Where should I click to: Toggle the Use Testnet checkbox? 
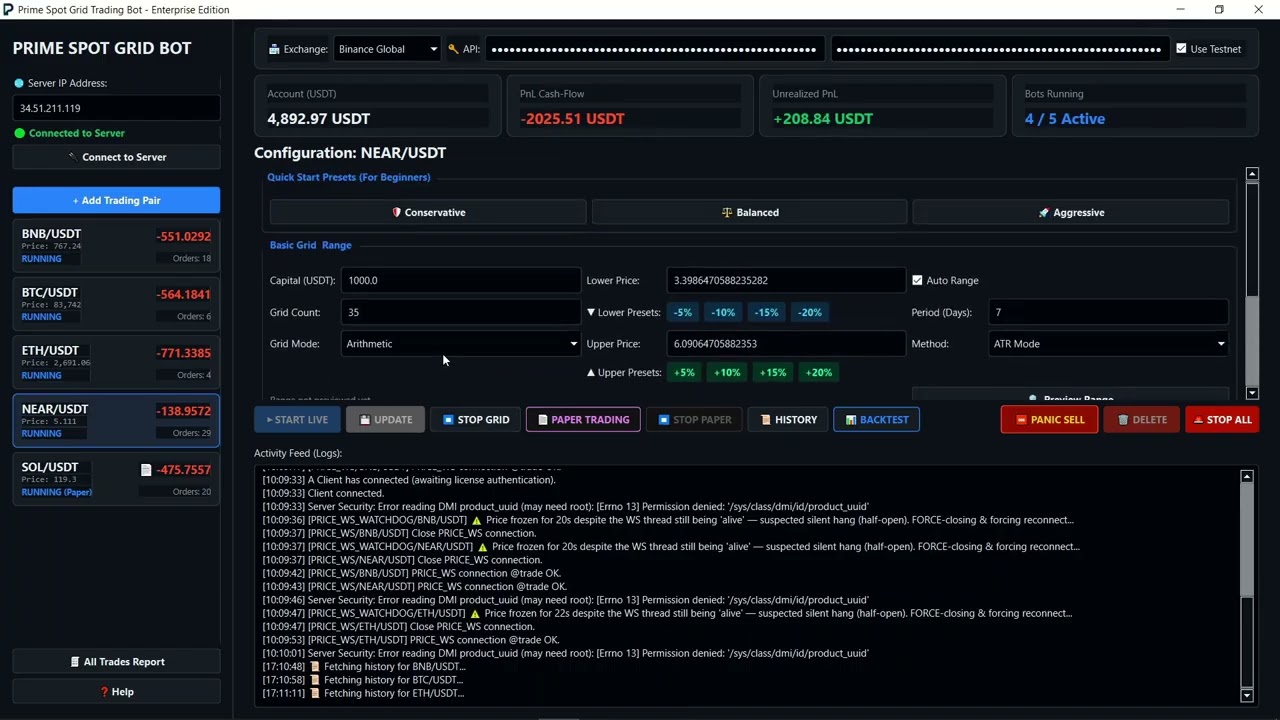click(1181, 49)
